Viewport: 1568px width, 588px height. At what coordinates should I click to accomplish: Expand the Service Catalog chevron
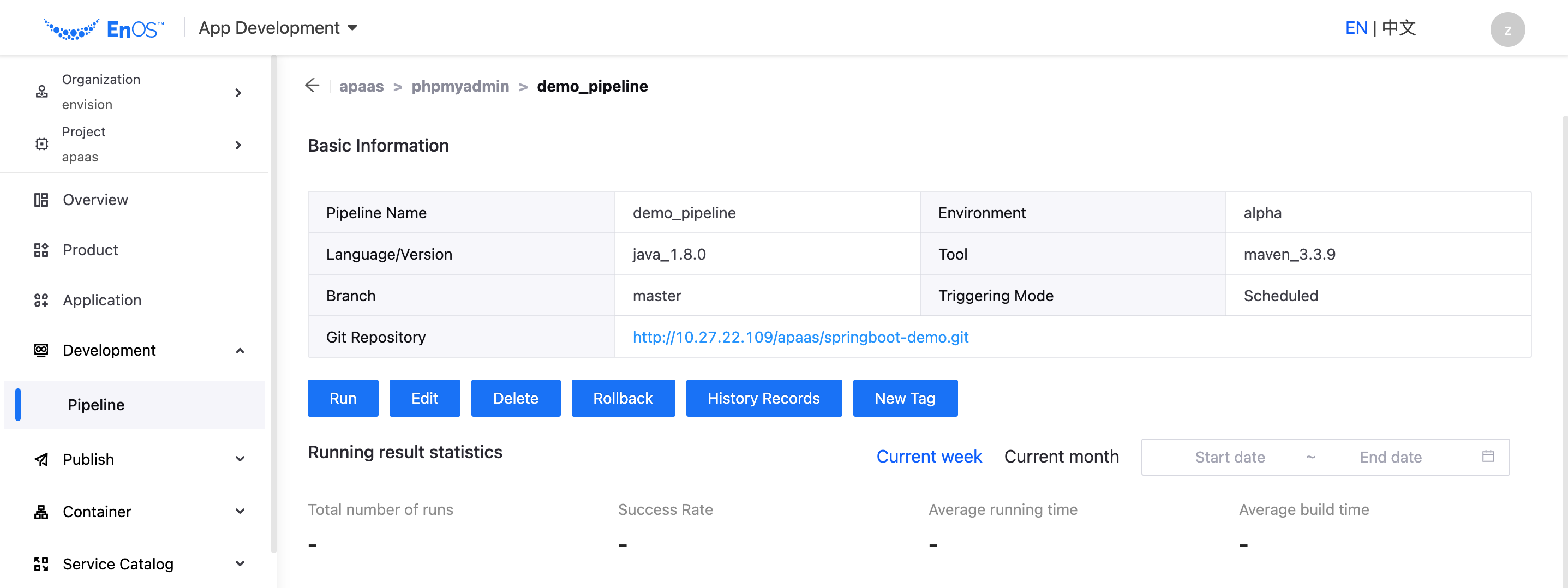pos(240,563)
